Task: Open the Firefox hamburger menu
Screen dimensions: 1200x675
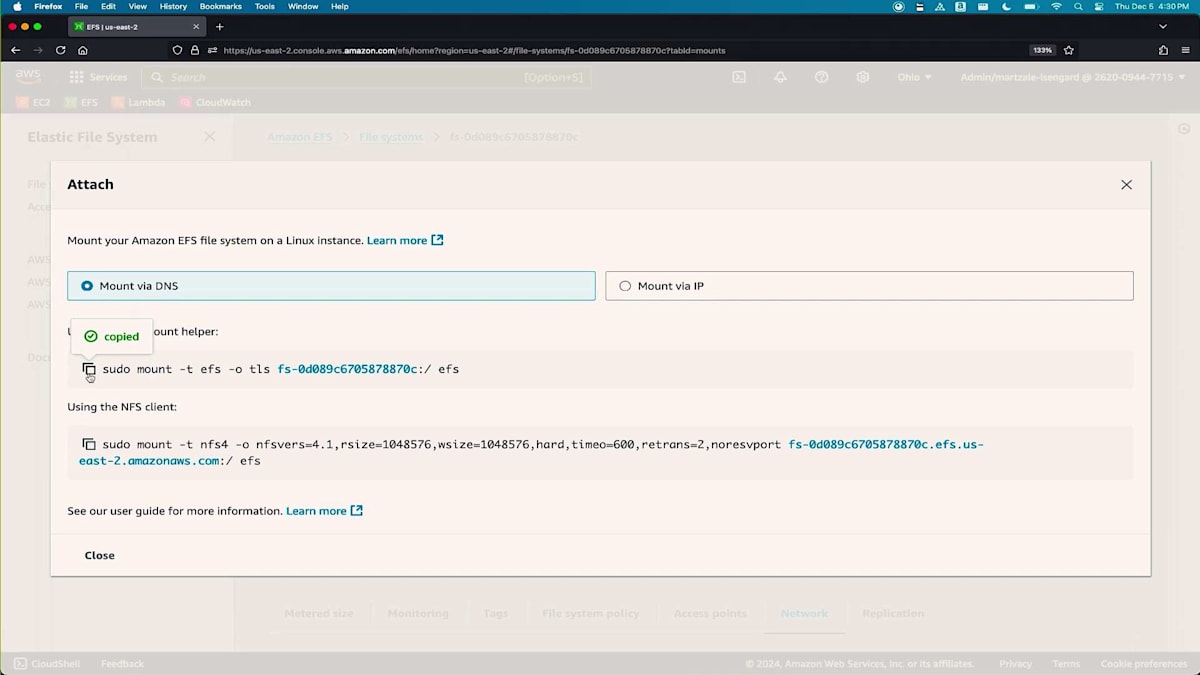Action: (x=1185, y=50)
